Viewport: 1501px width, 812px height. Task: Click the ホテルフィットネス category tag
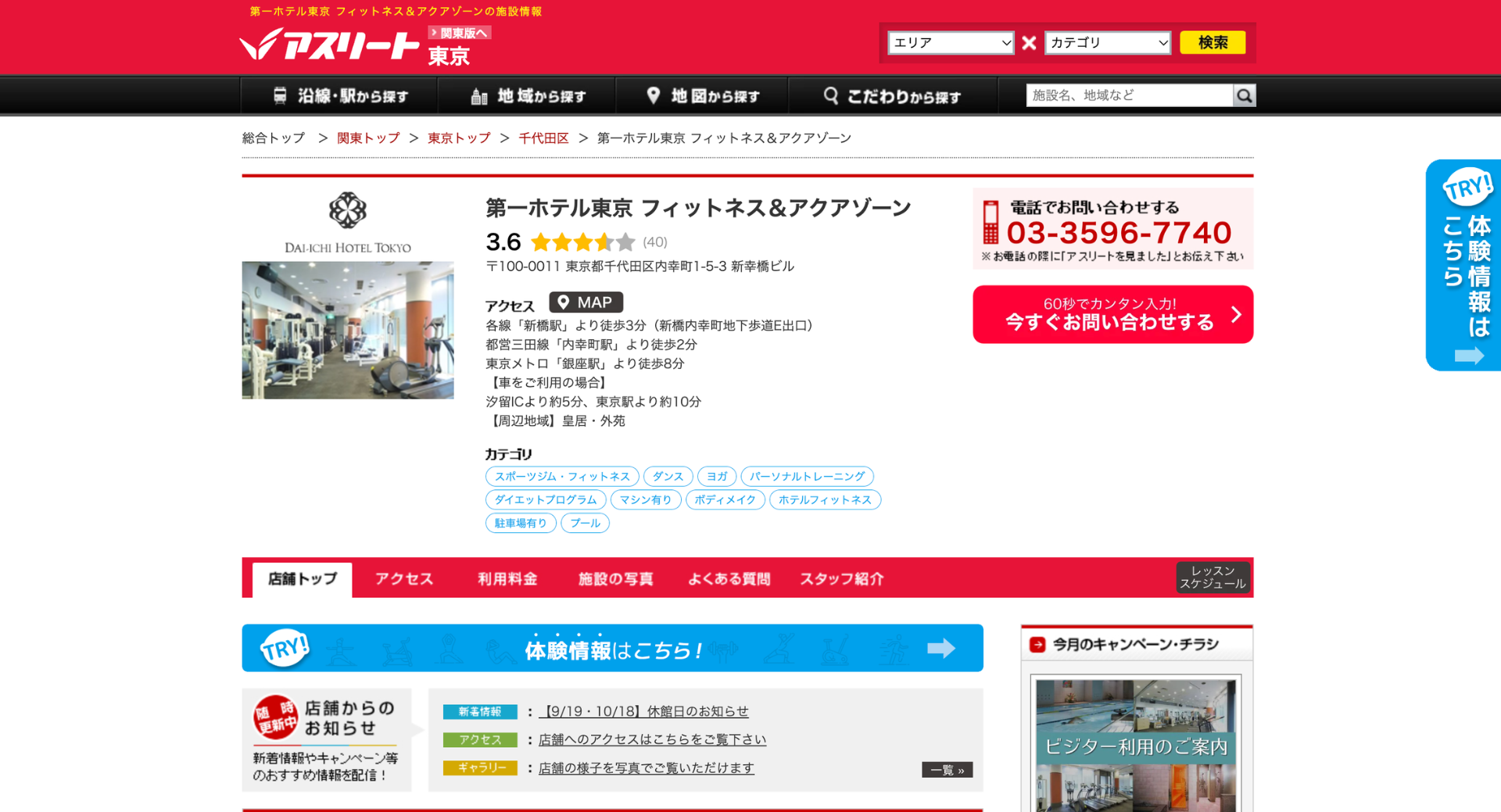click(825, 499)
